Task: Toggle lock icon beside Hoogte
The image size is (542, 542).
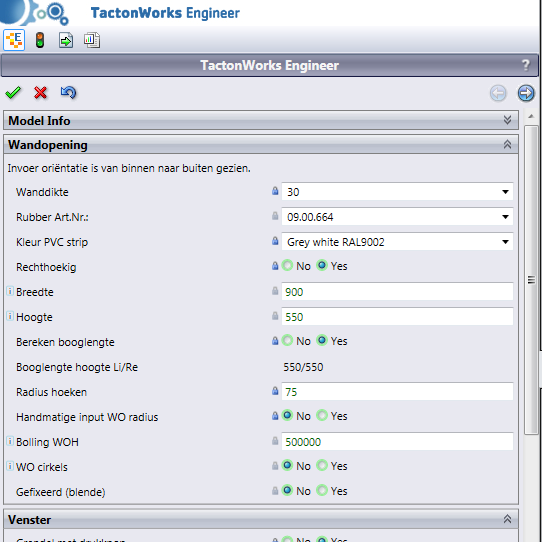Action: (275, 316)
